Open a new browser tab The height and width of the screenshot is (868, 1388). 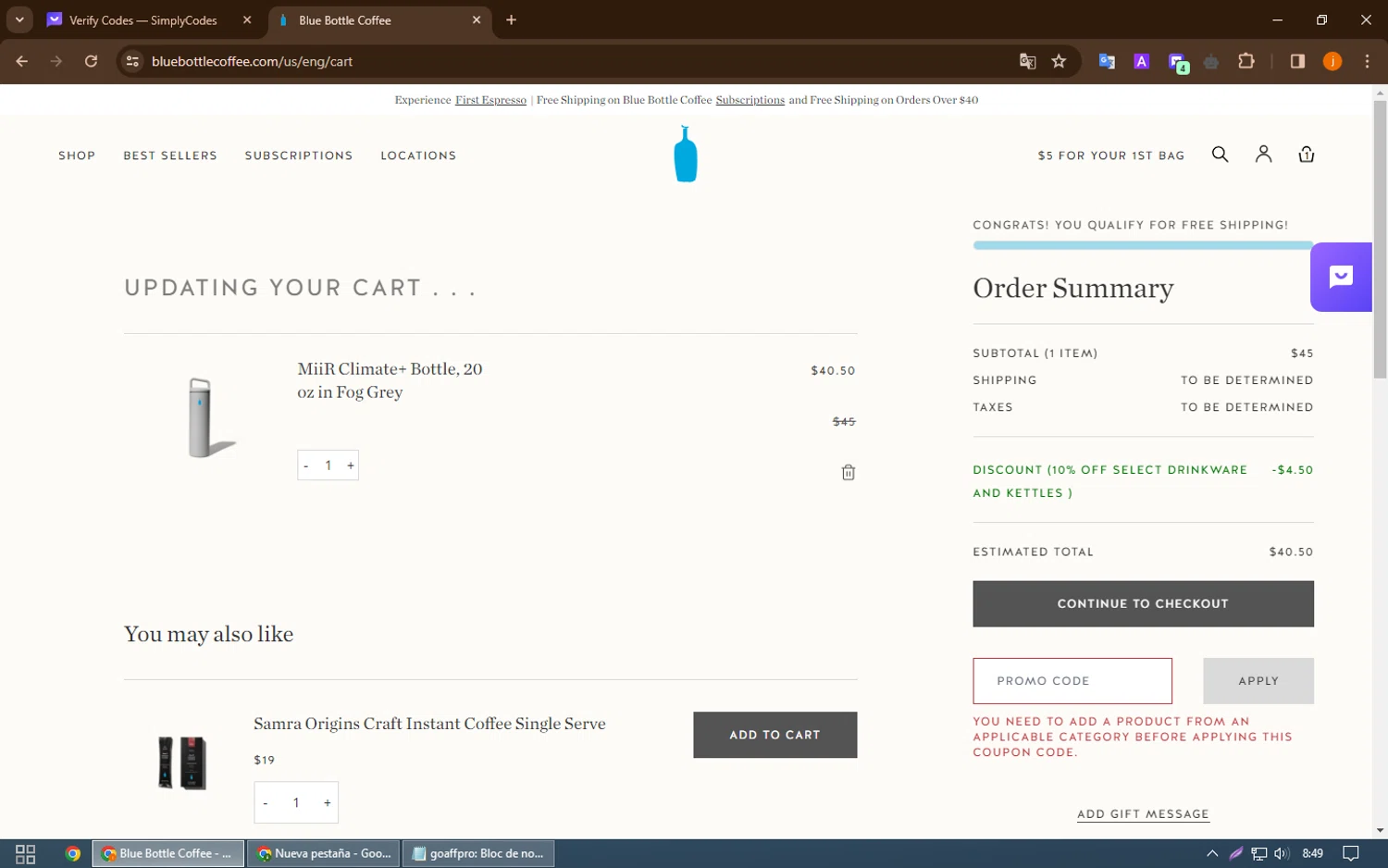511,19
